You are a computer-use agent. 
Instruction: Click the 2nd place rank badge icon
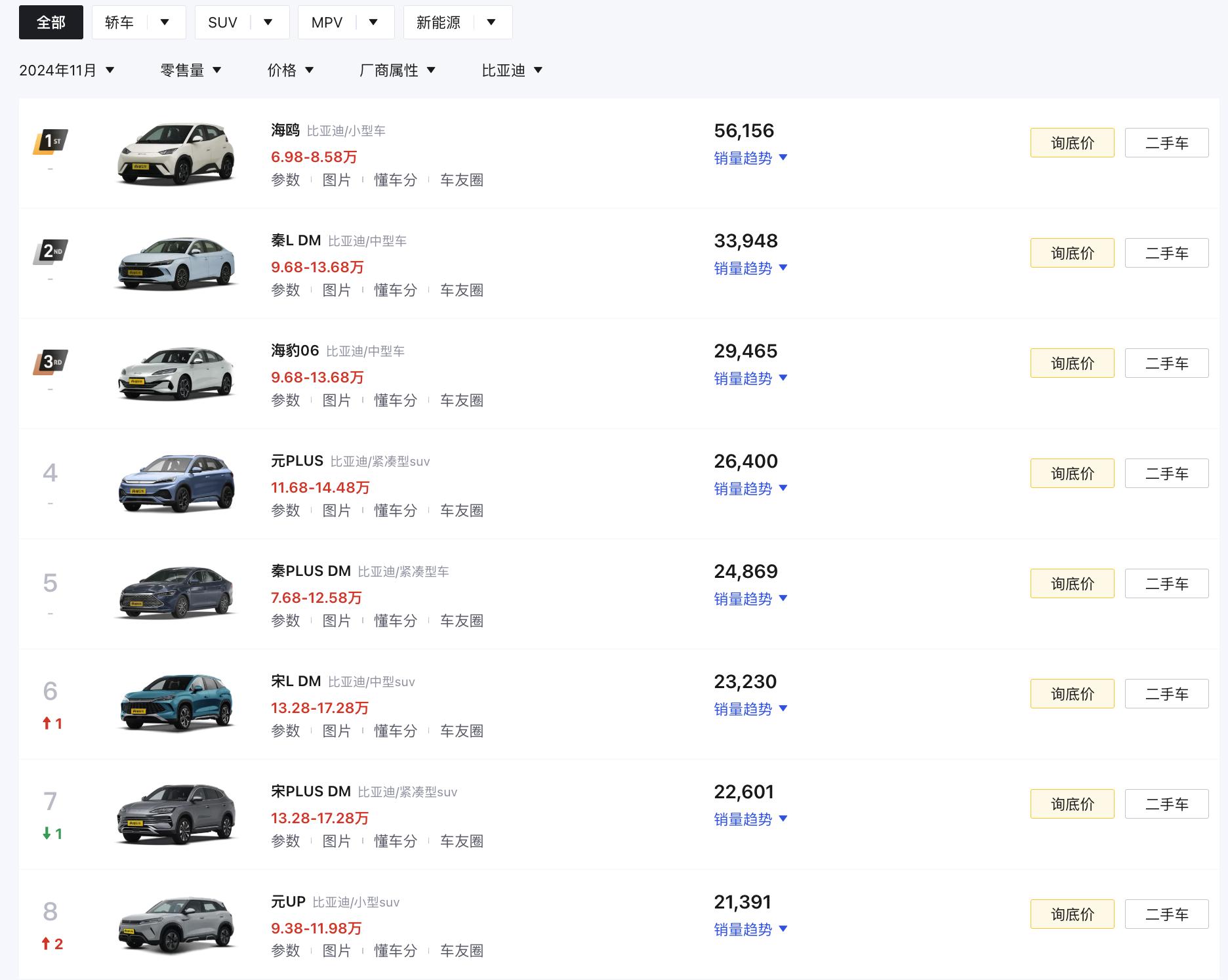pos(51,252)
